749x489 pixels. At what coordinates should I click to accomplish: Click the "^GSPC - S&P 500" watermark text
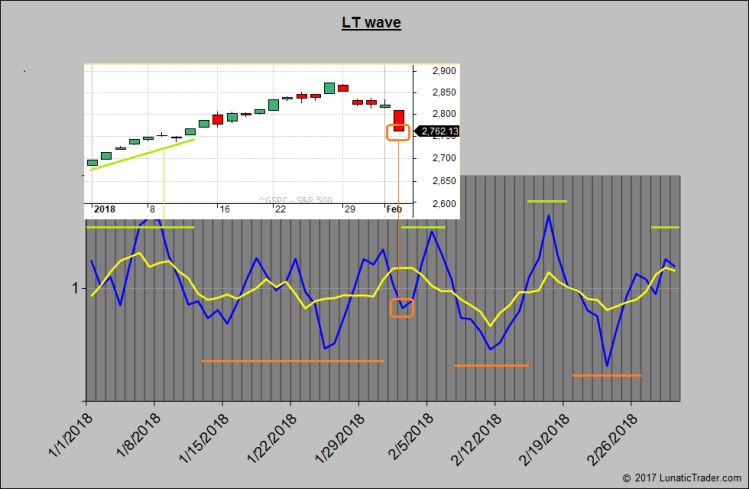[x=295, y=199]
